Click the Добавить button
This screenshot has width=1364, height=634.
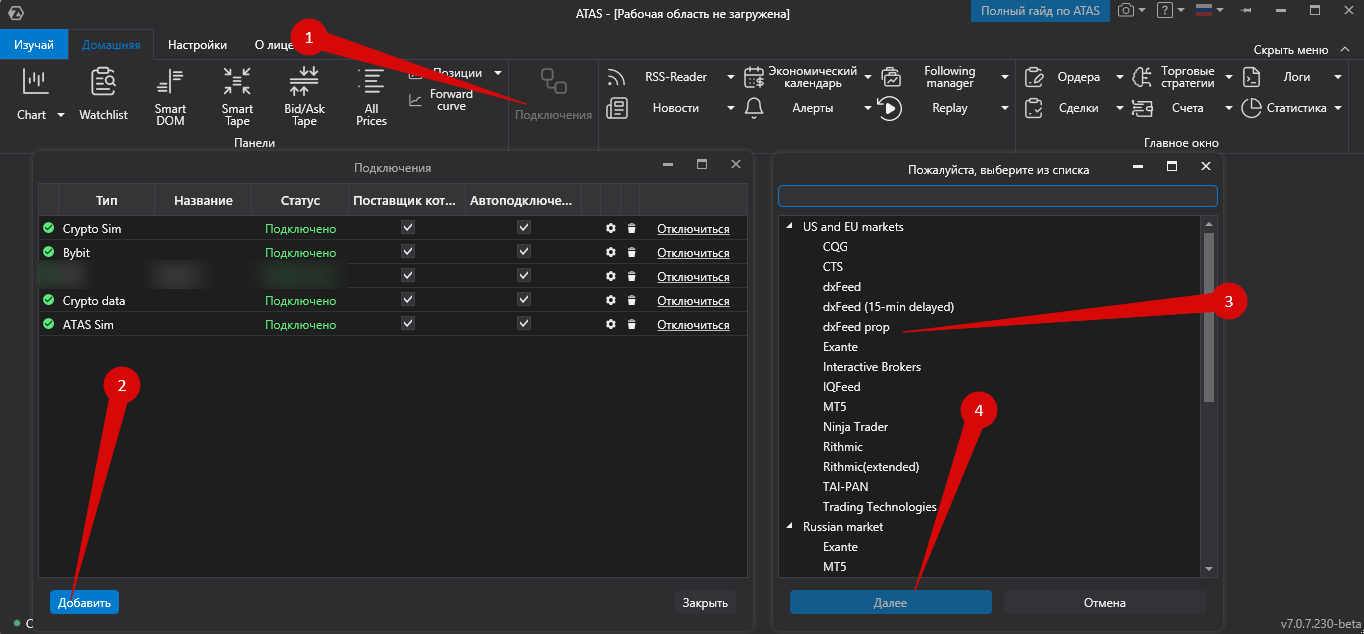(x=84, y=602)
